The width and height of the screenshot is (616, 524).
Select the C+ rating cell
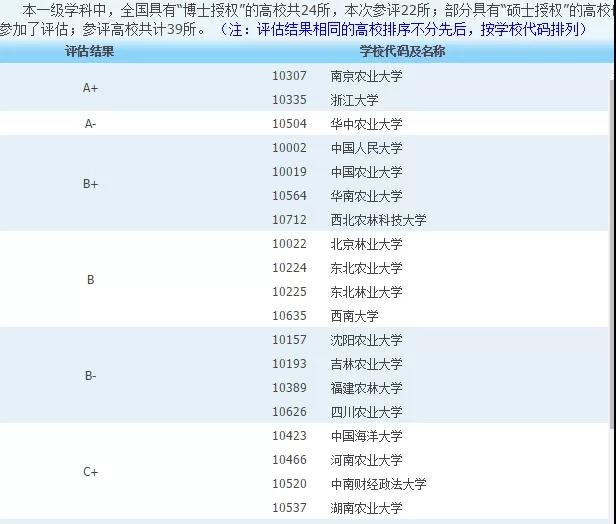pos(90,472)
